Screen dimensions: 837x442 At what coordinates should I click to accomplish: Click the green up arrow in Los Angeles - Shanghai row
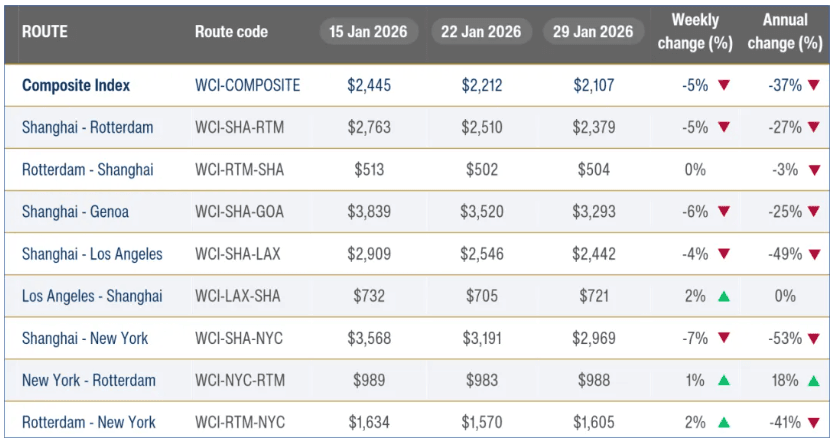pyautogui.click(x=724, y=297)
